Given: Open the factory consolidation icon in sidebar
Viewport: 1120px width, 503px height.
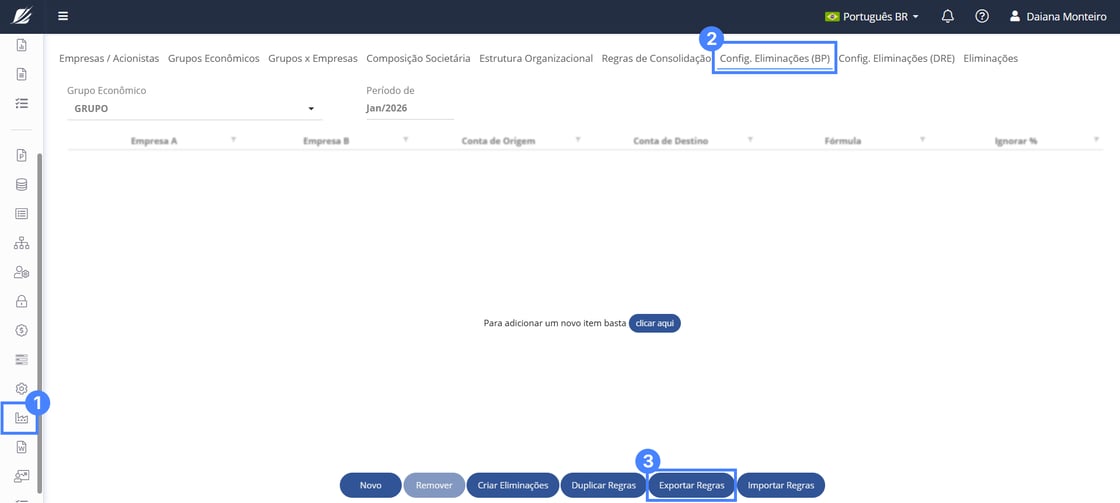Looking at the screenshot, I should (x=21, y=418).
